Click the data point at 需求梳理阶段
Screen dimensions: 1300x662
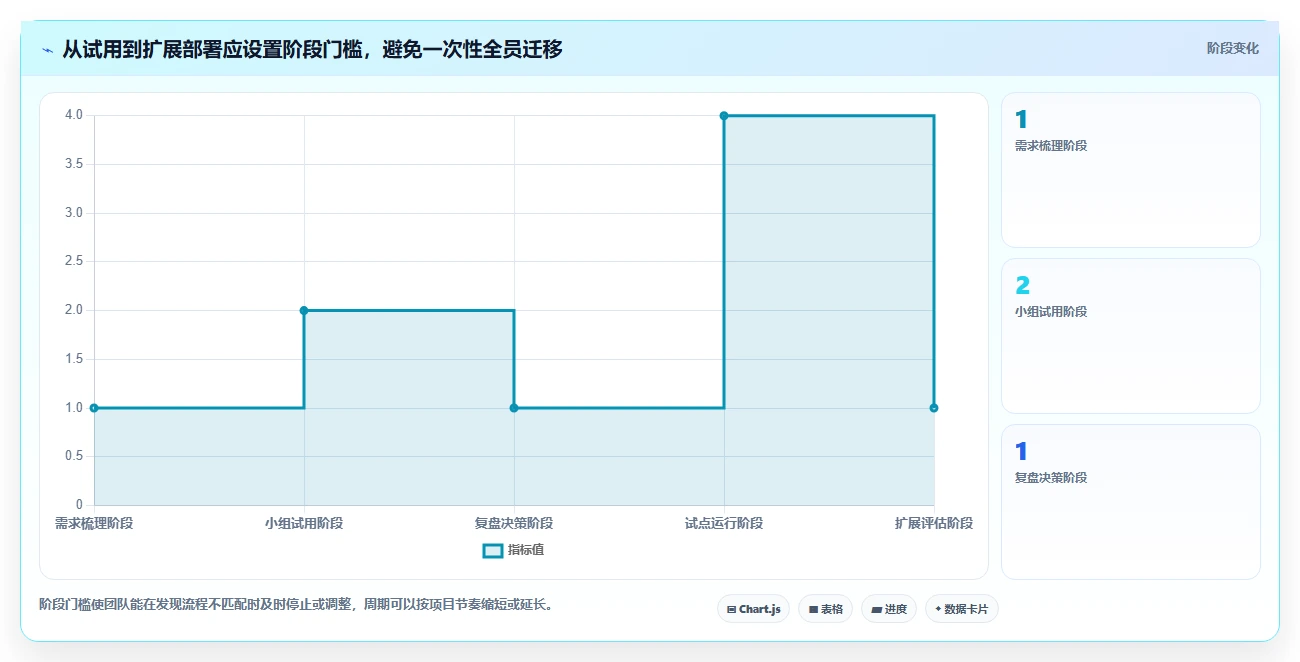(x=94, y=408)
